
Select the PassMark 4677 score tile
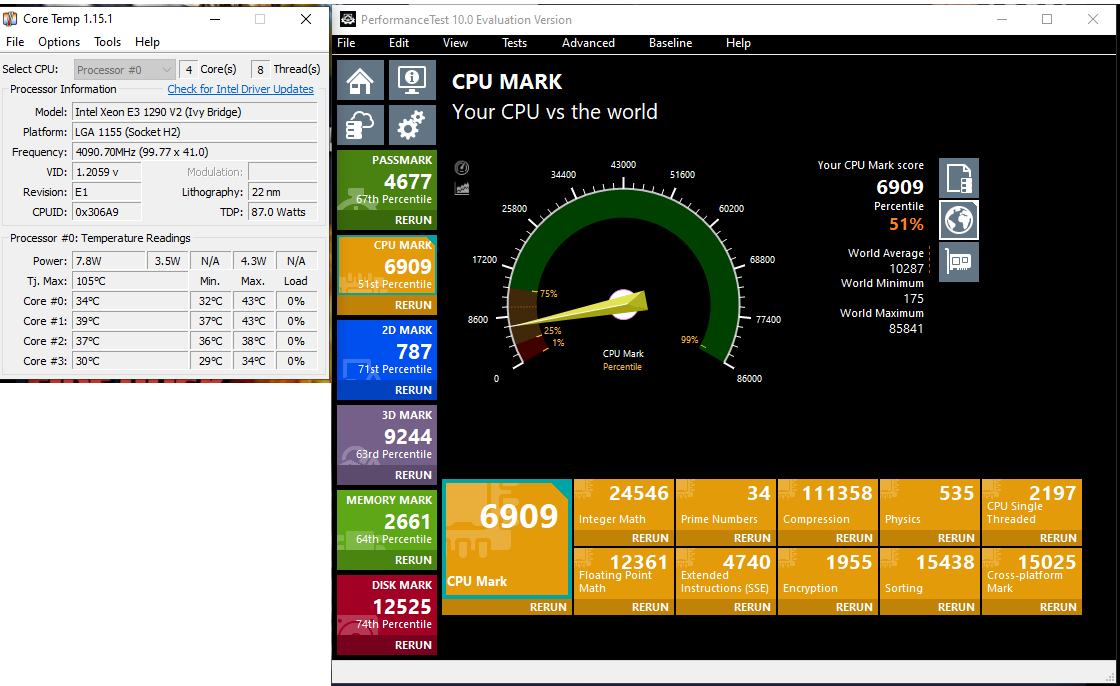tap(386, 181)
